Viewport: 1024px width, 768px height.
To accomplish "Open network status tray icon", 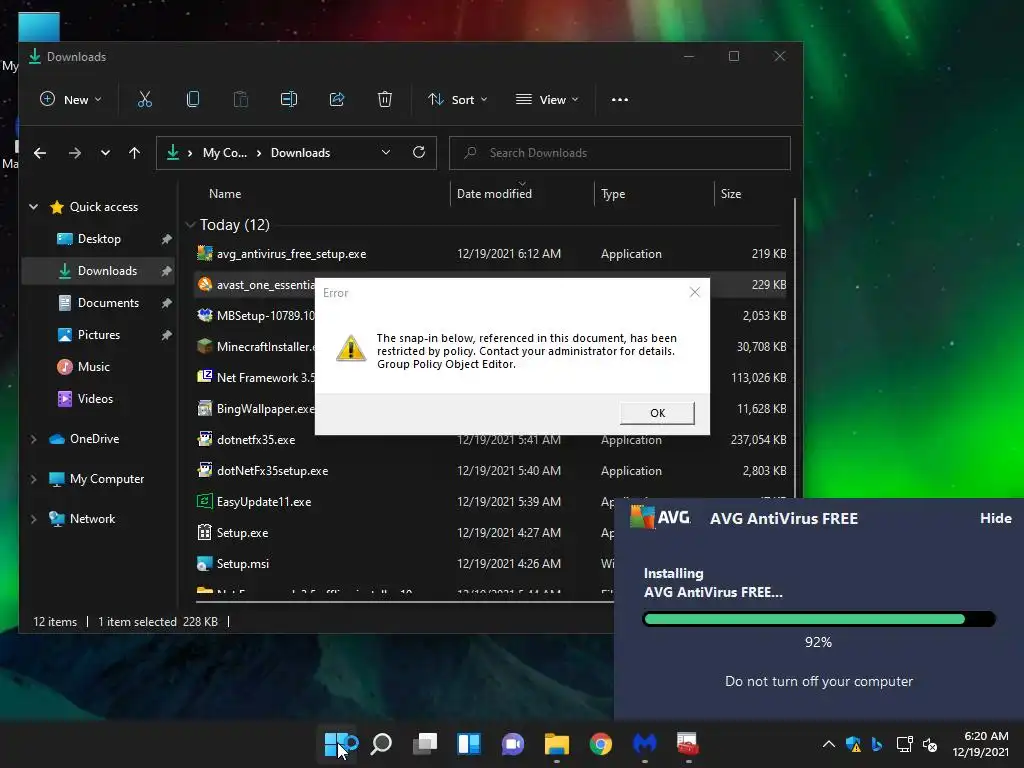I will pyautogui.click(x=904, y=744).
